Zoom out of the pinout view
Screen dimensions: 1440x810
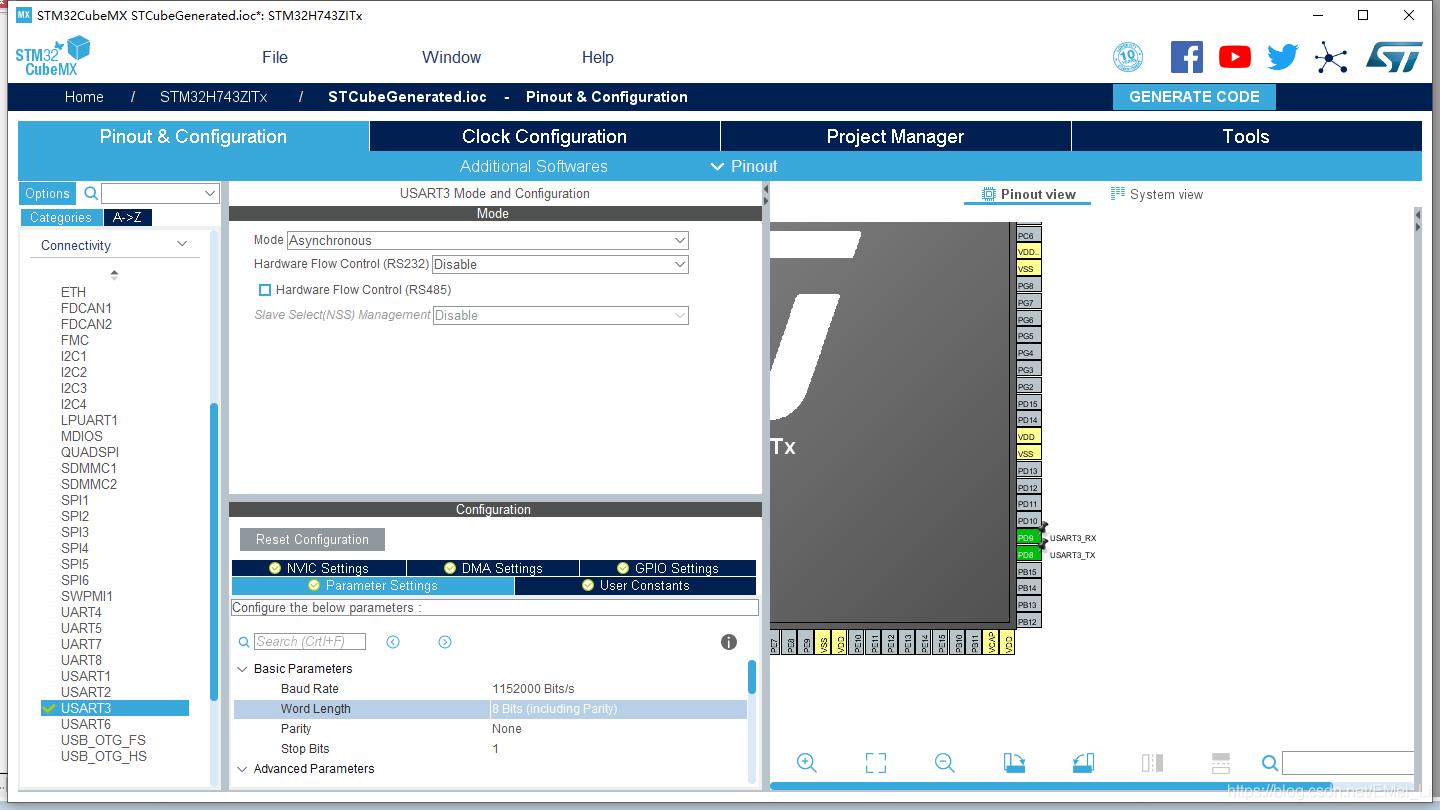945,763
